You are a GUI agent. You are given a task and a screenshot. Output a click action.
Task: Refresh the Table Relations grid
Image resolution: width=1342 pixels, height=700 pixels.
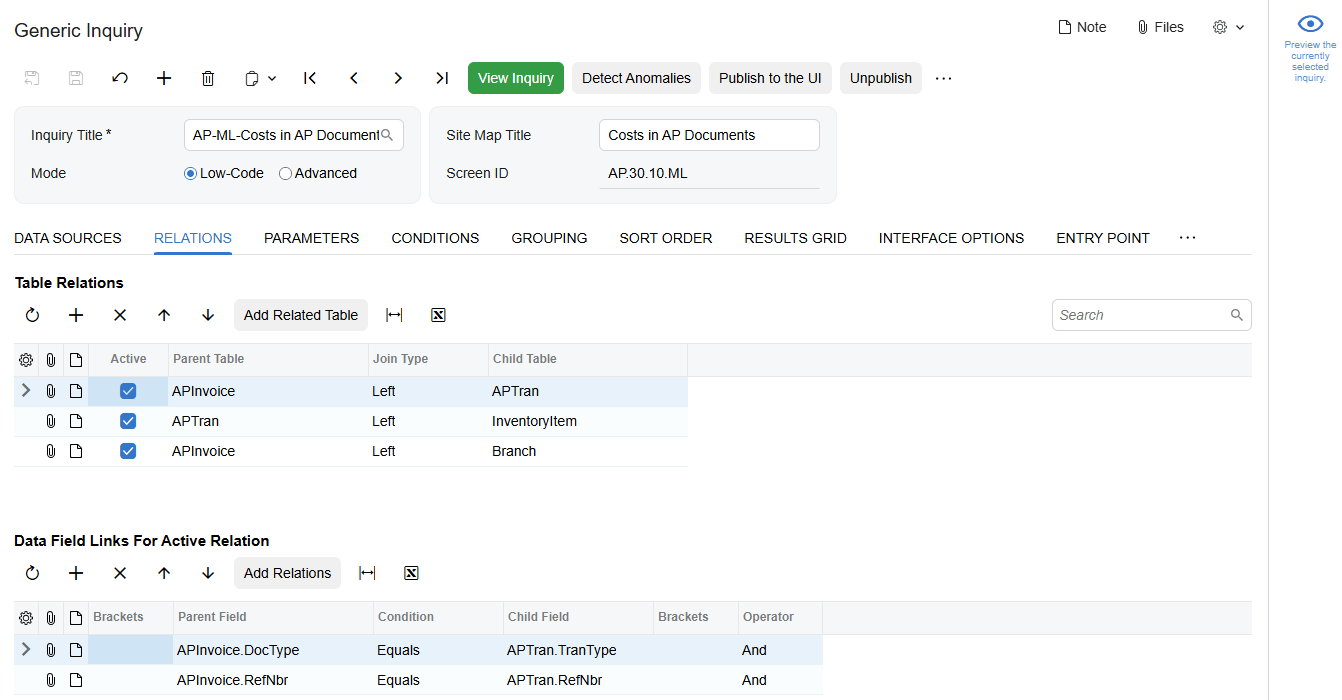click(32, 315)
